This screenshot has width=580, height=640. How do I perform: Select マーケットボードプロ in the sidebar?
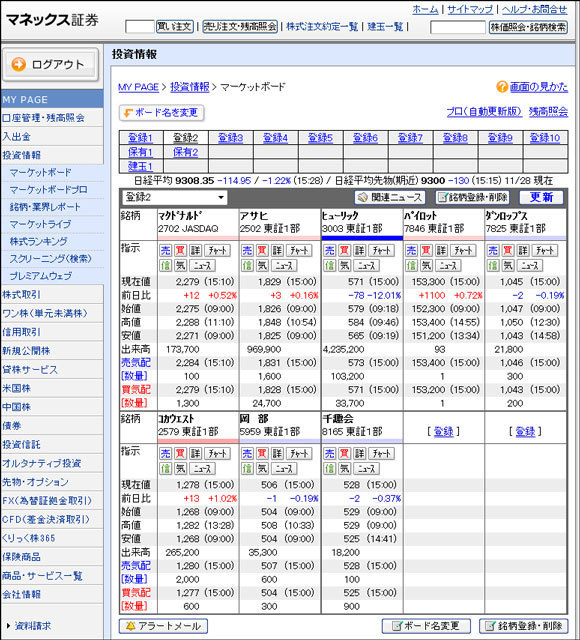pos(49,190)
